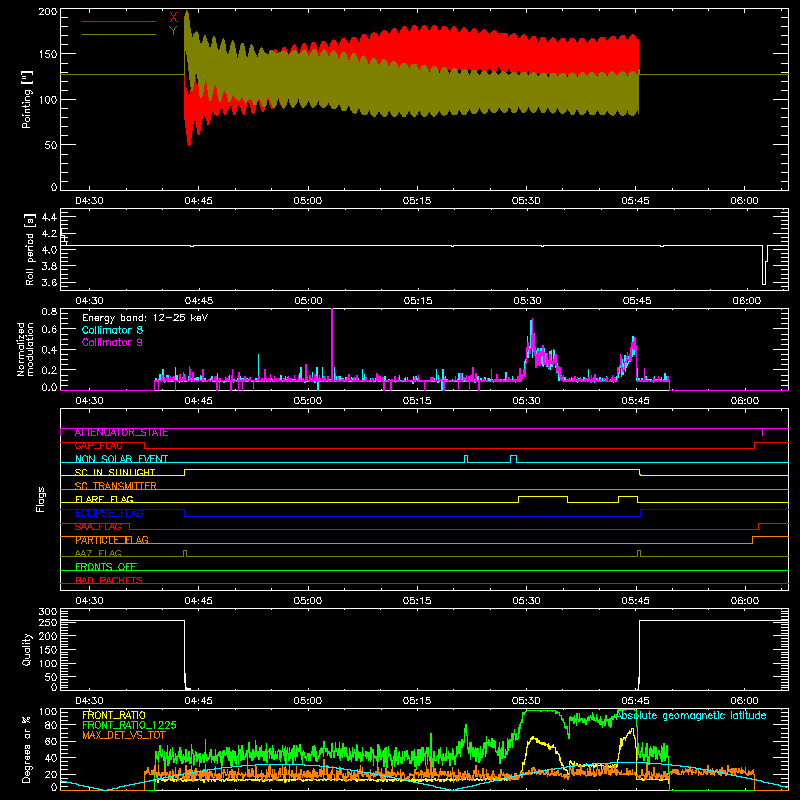The width and height of the screenshot is (800, 800).
Task: Click the SAA_FLAG label
Action: click(98, 527)
